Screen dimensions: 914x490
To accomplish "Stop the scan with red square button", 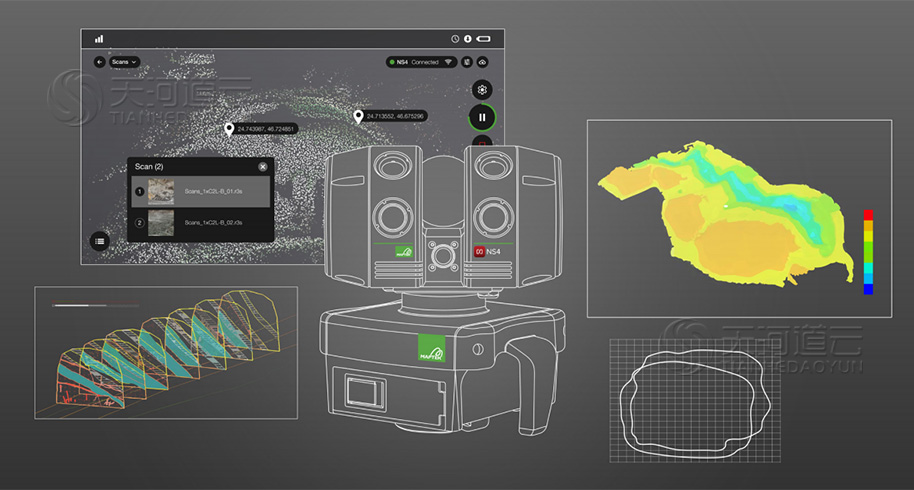I will point(482,142).
